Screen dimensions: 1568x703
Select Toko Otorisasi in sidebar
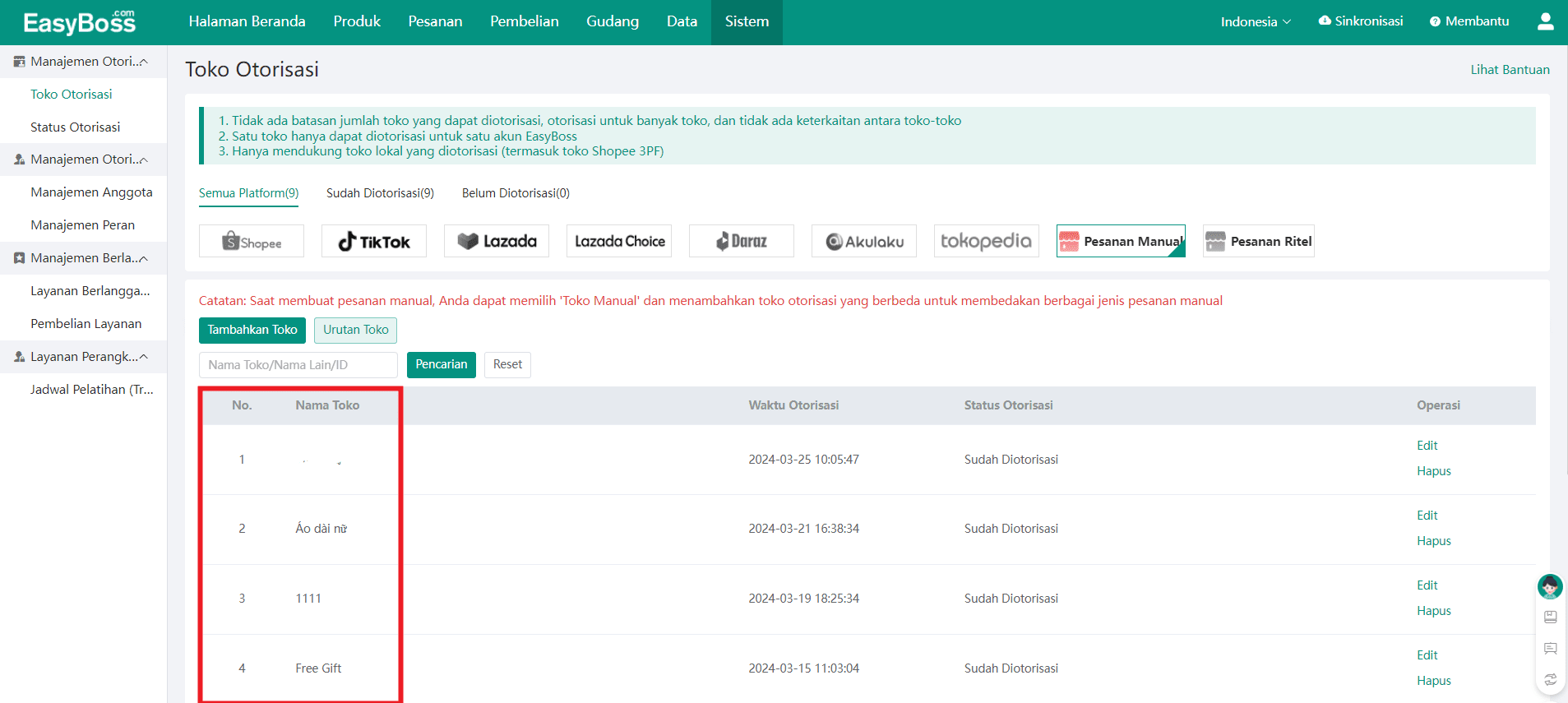[x=72, y=95]
